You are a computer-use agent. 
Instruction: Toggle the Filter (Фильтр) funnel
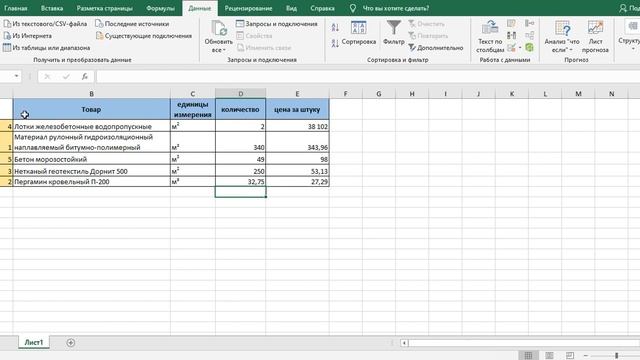click(393, 33)
